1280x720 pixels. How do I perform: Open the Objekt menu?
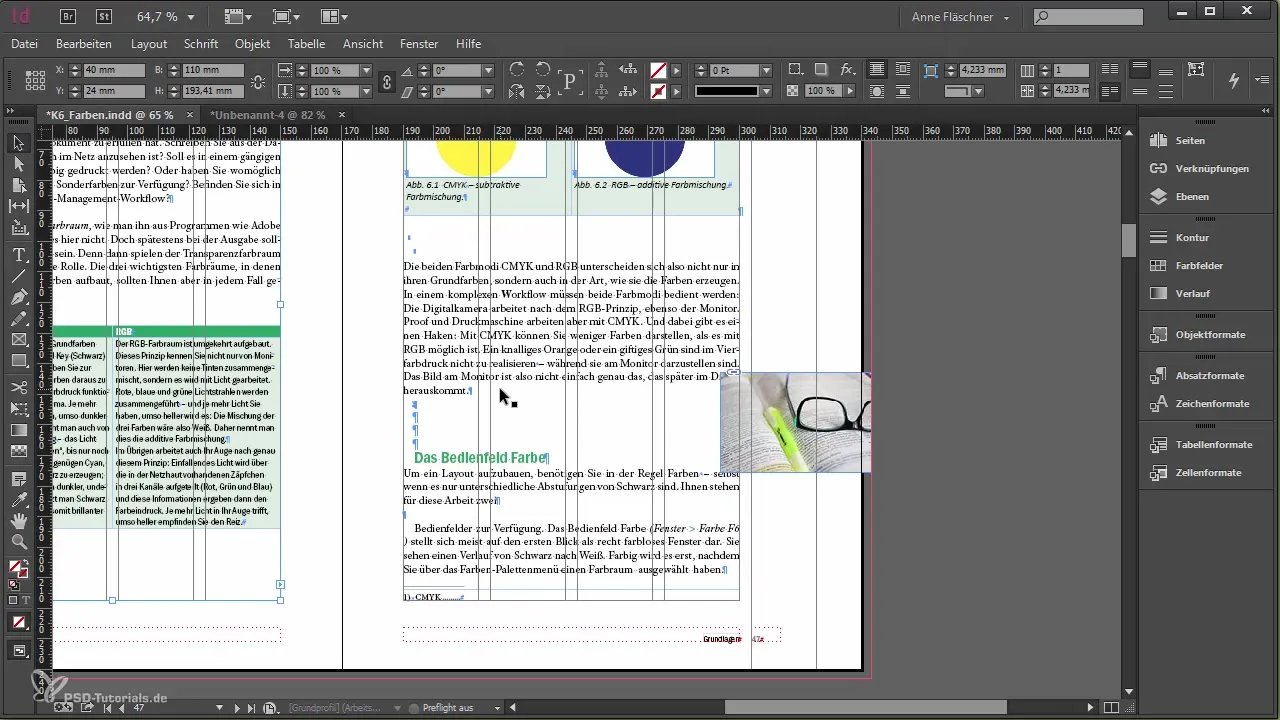pyautogui.click(x=252, y=44)
